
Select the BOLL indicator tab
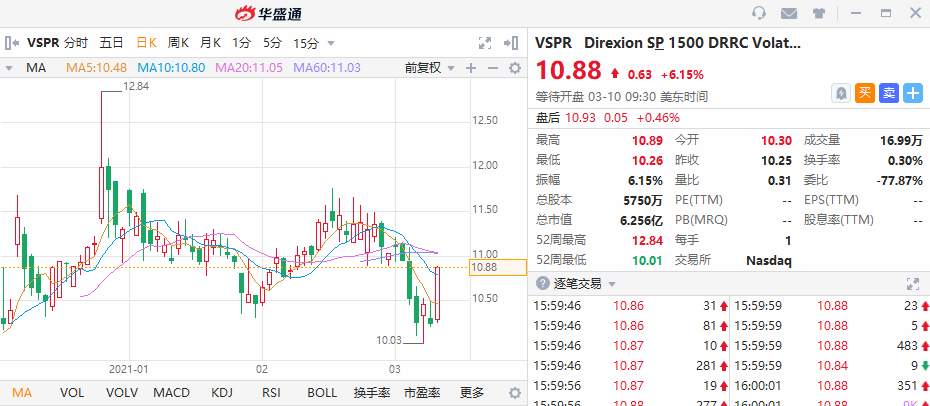[322, 392]
